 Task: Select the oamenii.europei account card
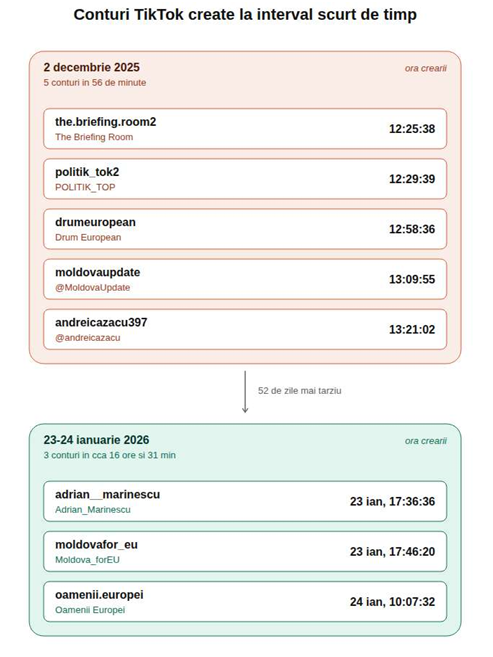245,602
